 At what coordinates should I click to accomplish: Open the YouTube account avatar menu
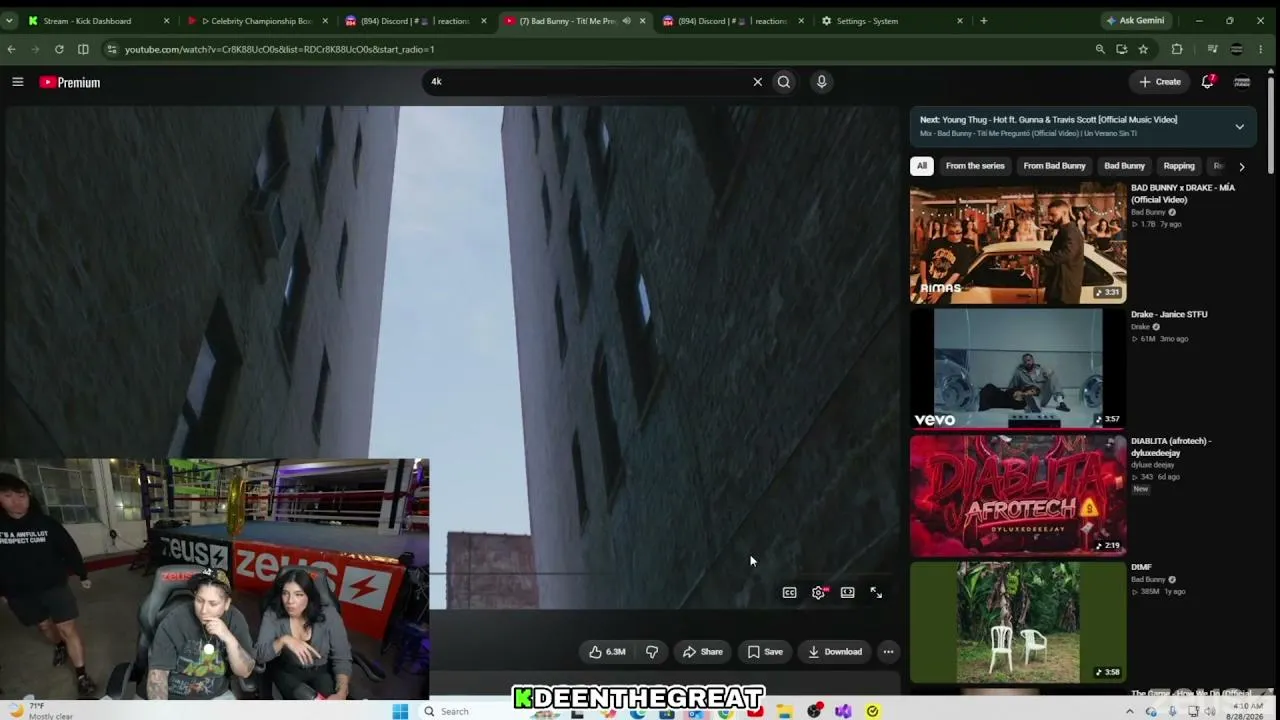click(1242, 82)
